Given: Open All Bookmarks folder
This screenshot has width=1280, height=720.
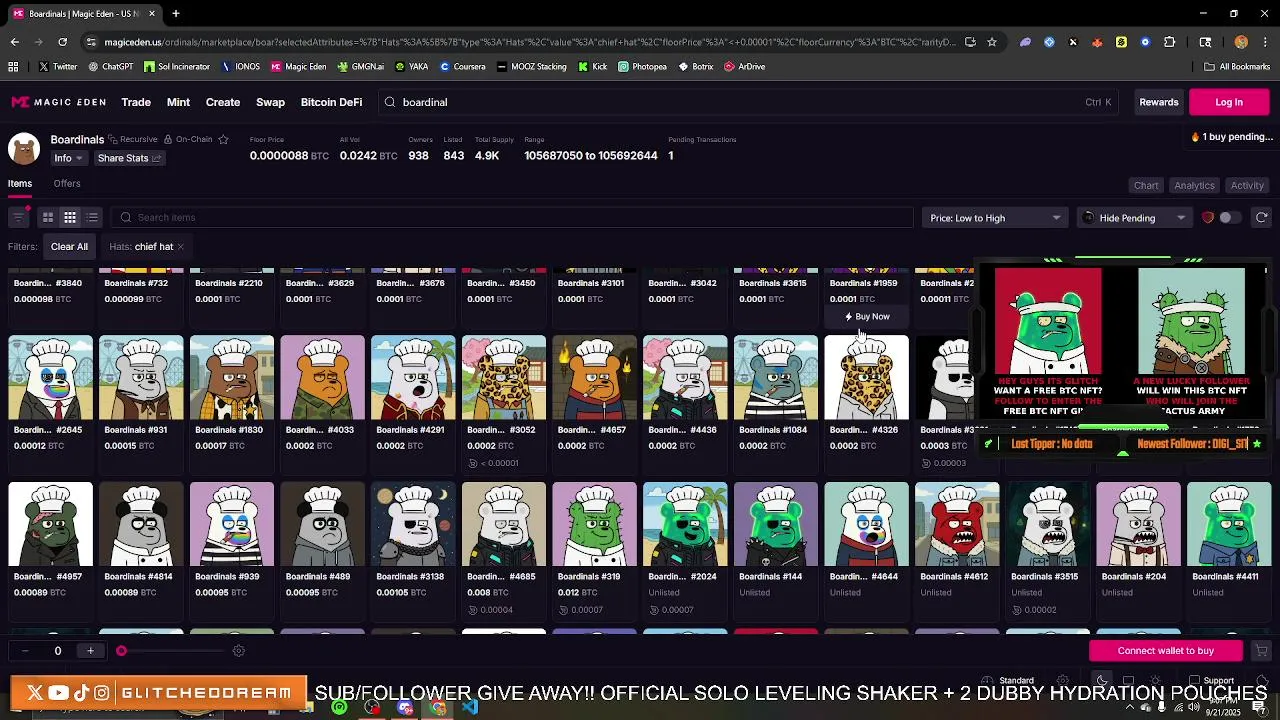Looking at the screenshot, I should (x=1237, y=67).
